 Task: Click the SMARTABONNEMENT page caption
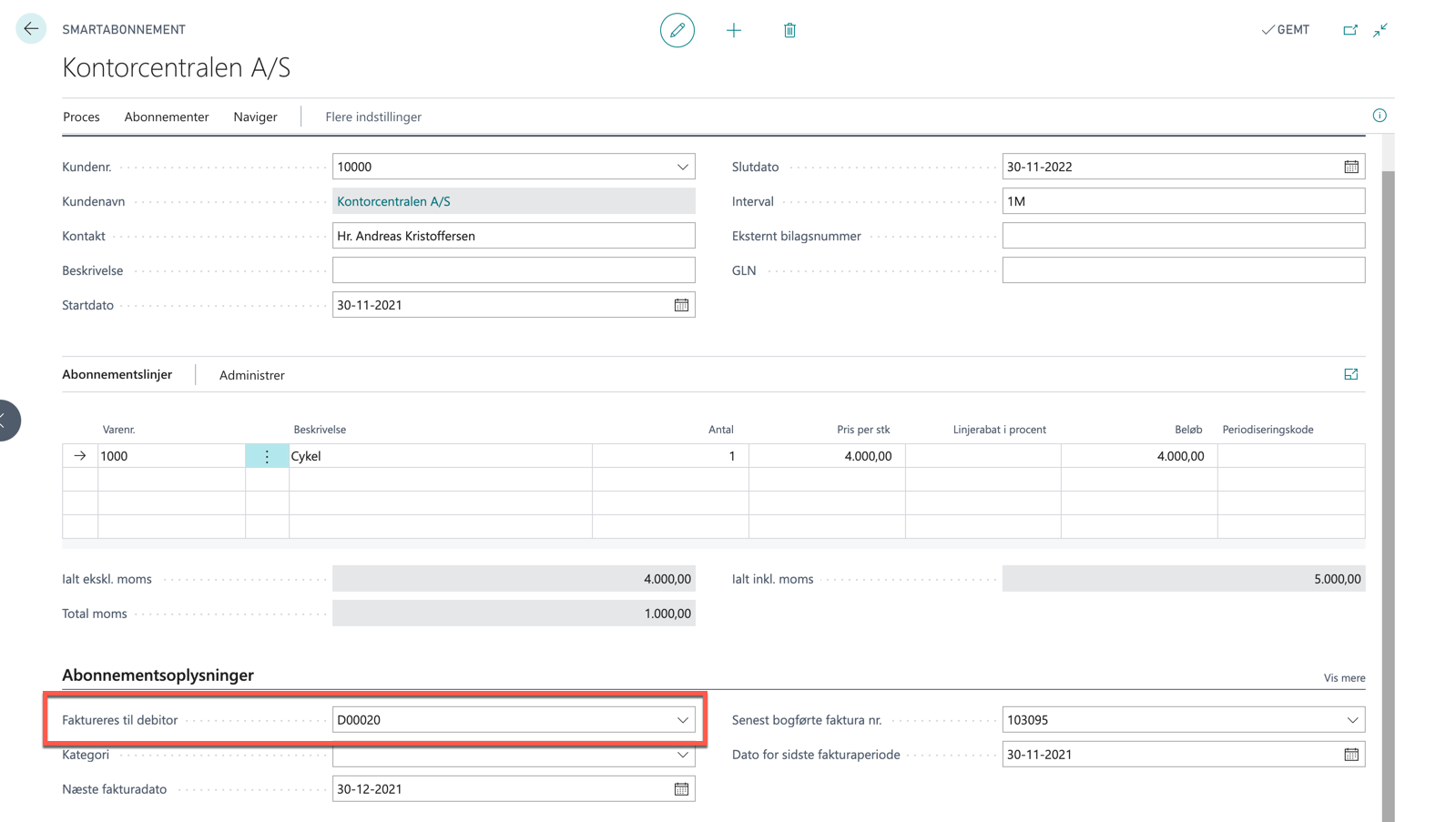tap(124, 29)
